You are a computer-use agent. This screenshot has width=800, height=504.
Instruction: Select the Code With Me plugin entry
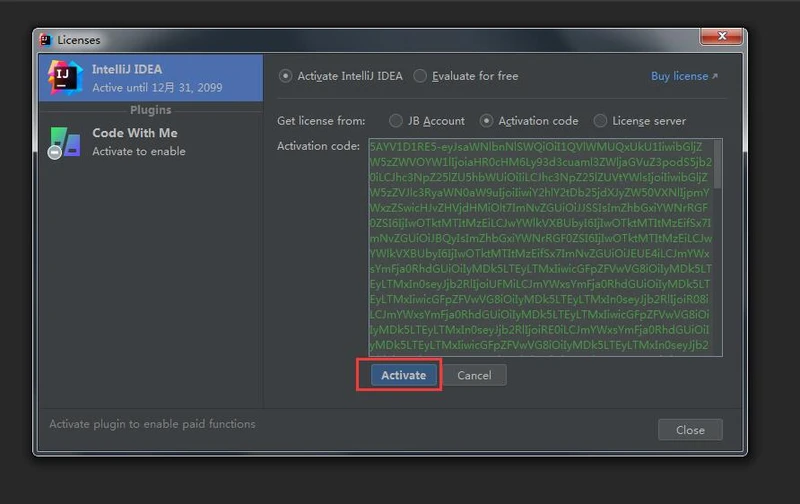pos(150,141)
